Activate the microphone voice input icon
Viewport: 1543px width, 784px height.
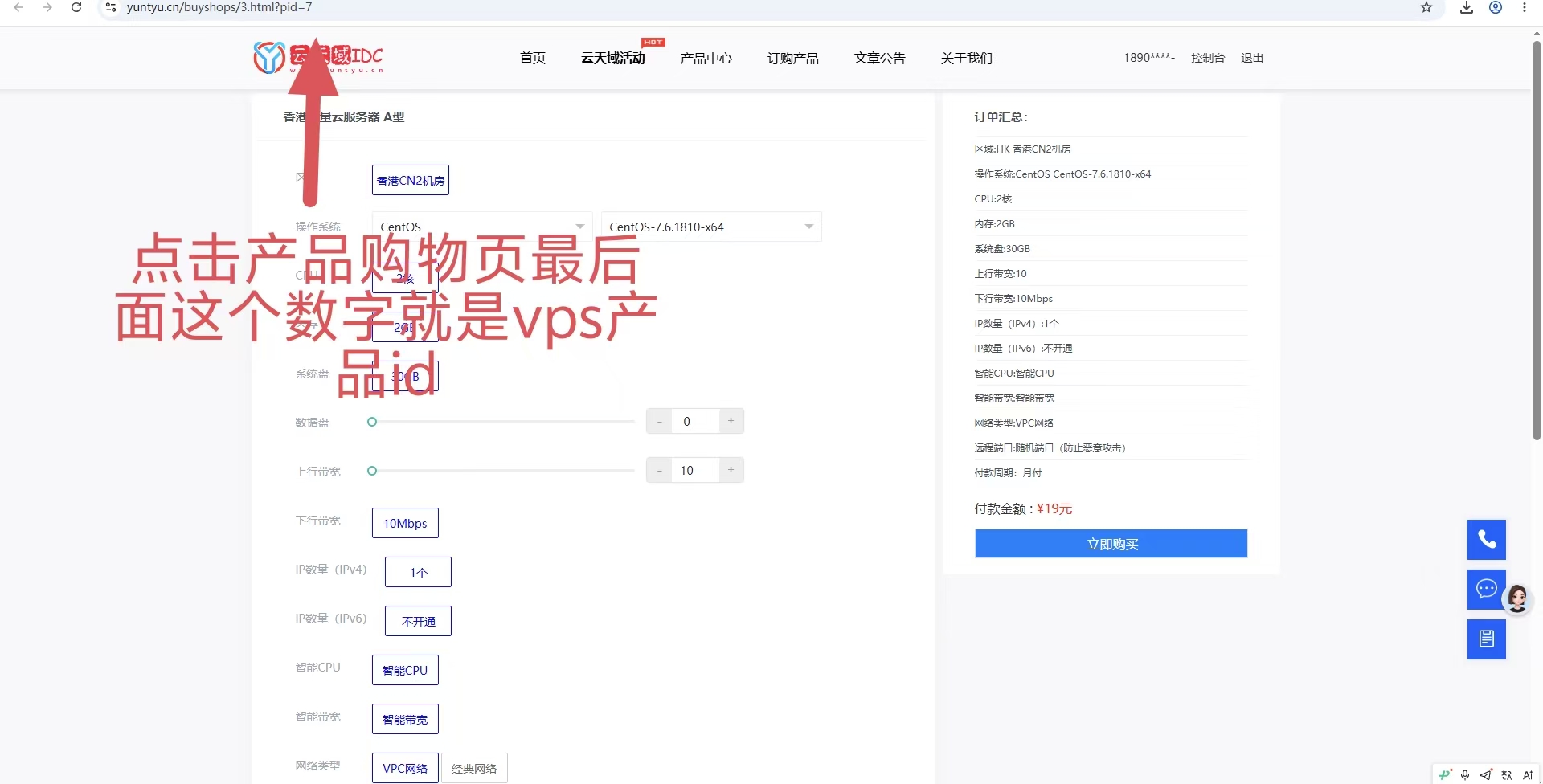1465,774
